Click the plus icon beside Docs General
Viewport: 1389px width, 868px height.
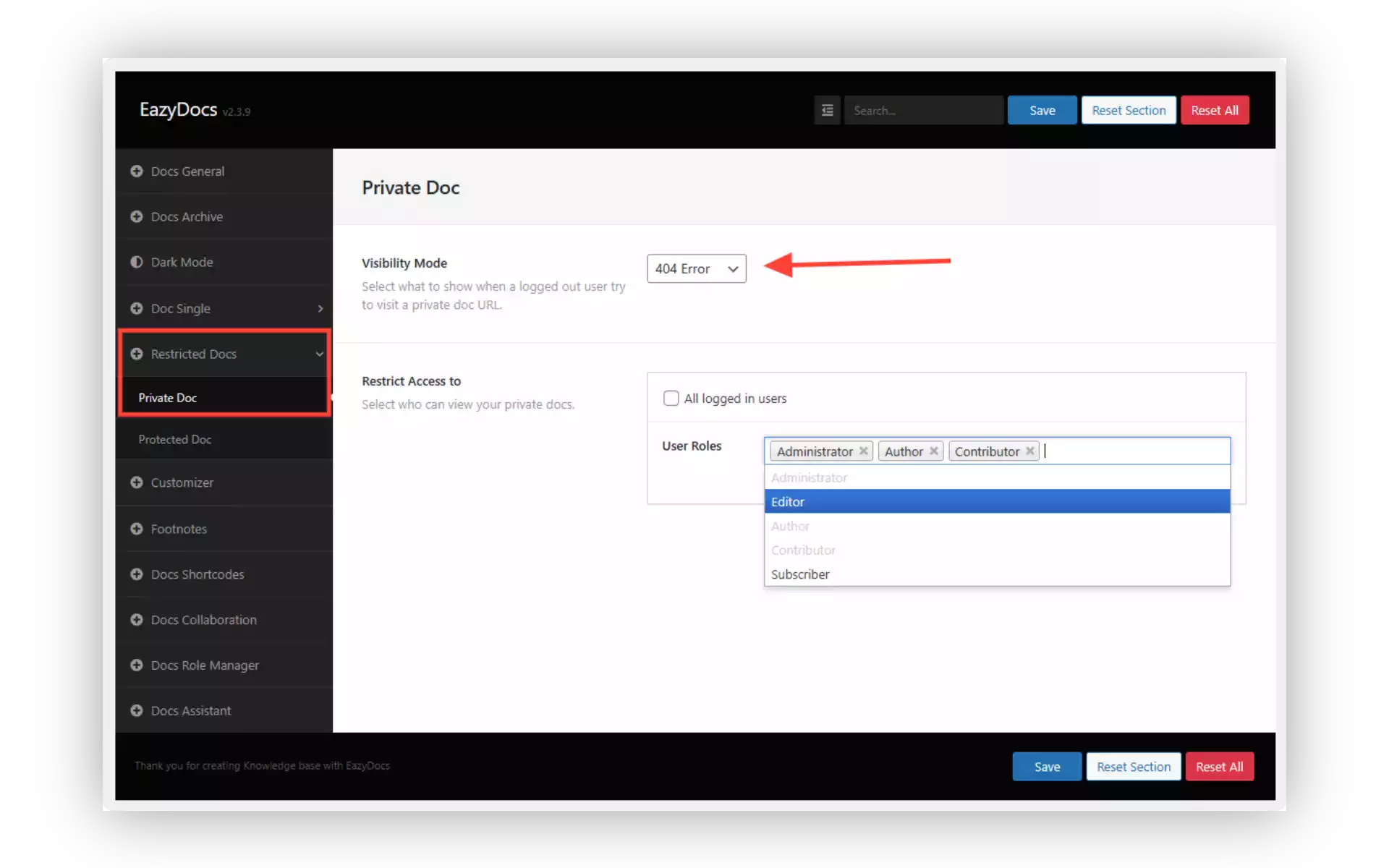coord(137,171)
